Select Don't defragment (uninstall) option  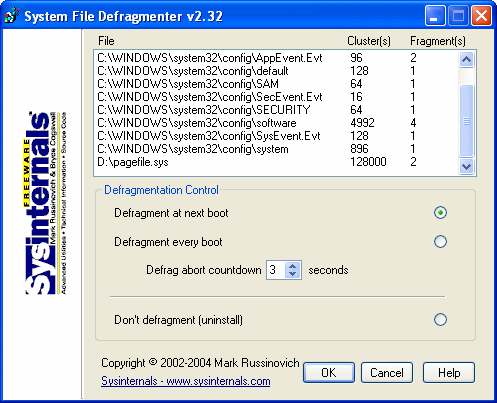tap(440, 319)
